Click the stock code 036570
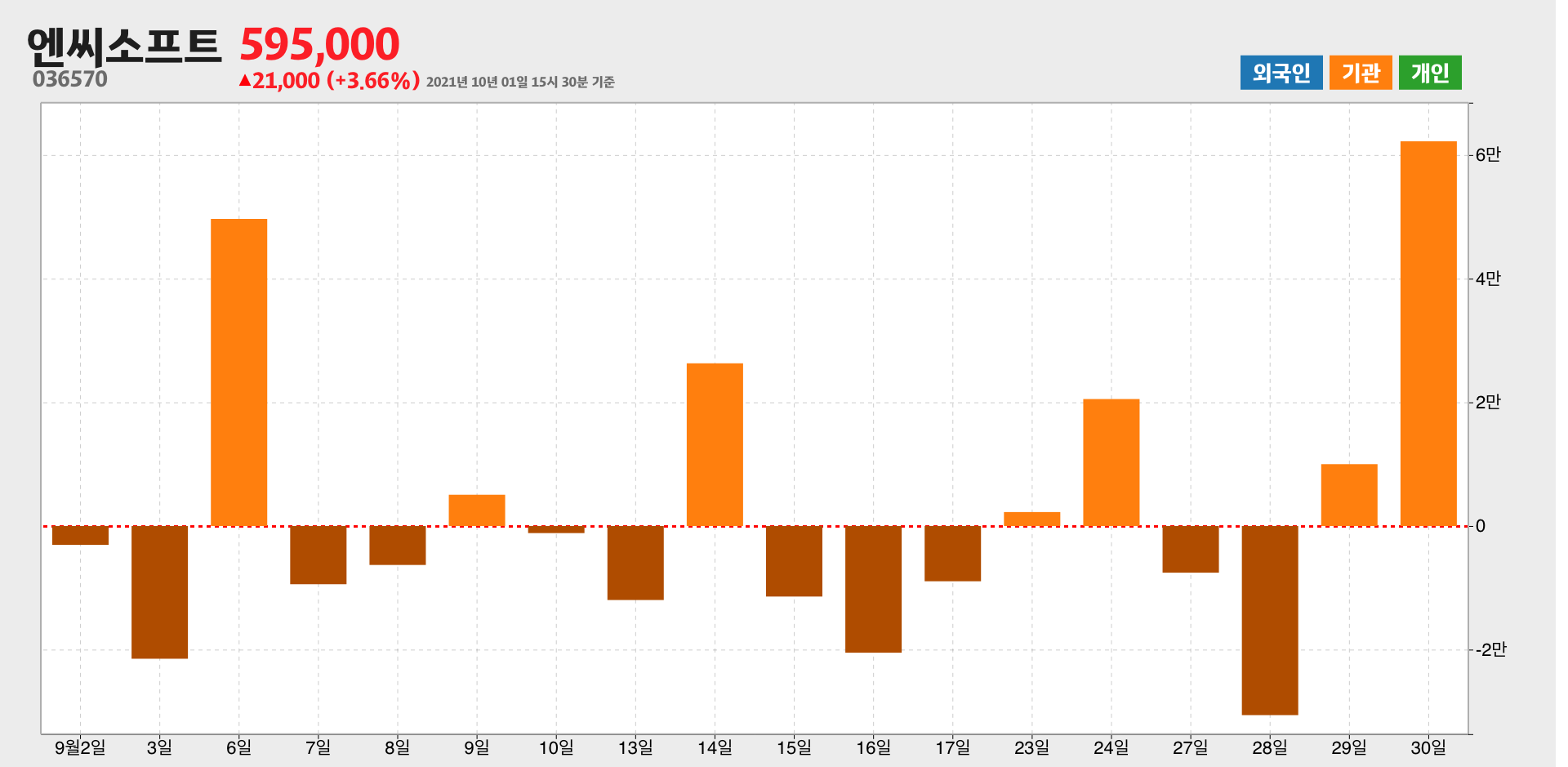 click(70, 79)
